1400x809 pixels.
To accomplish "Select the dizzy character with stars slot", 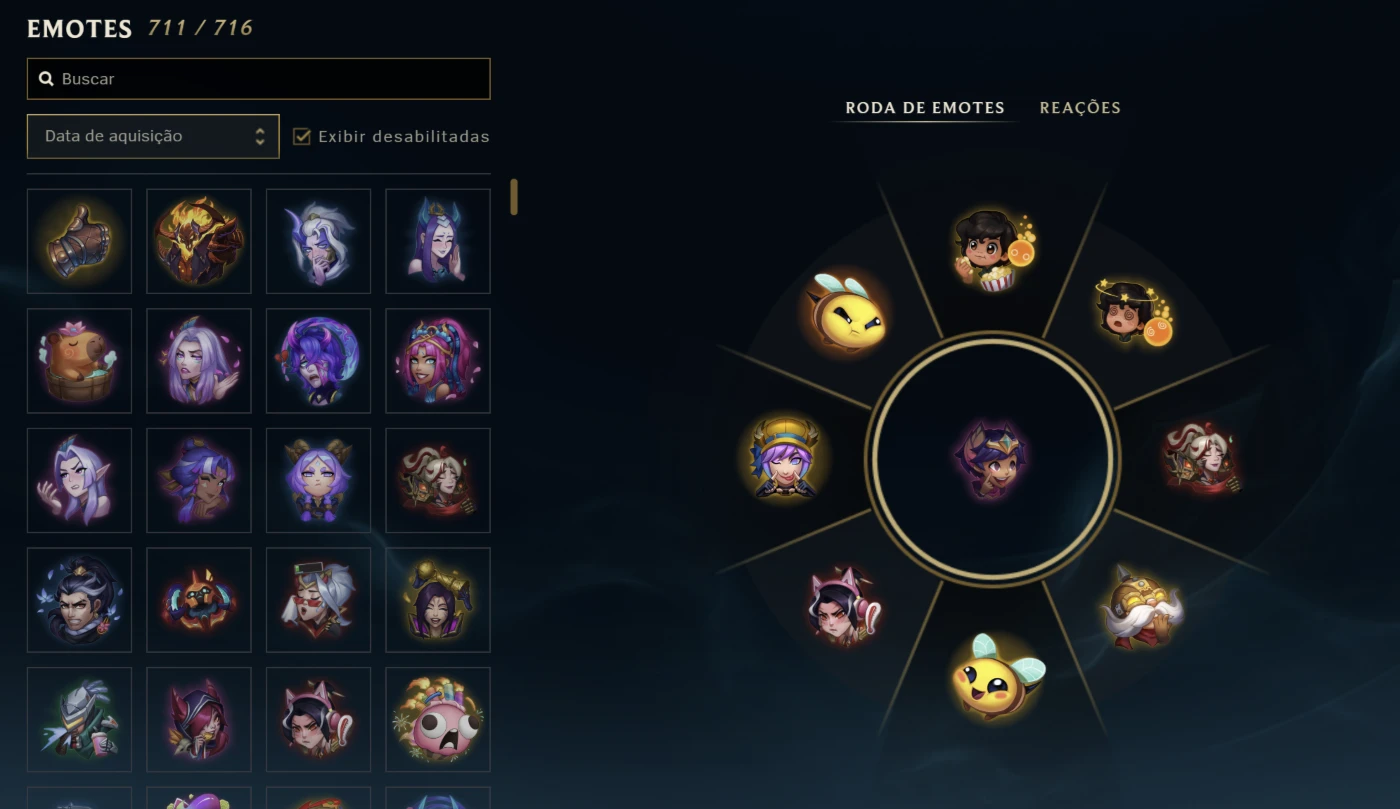I will (1135, 313).
